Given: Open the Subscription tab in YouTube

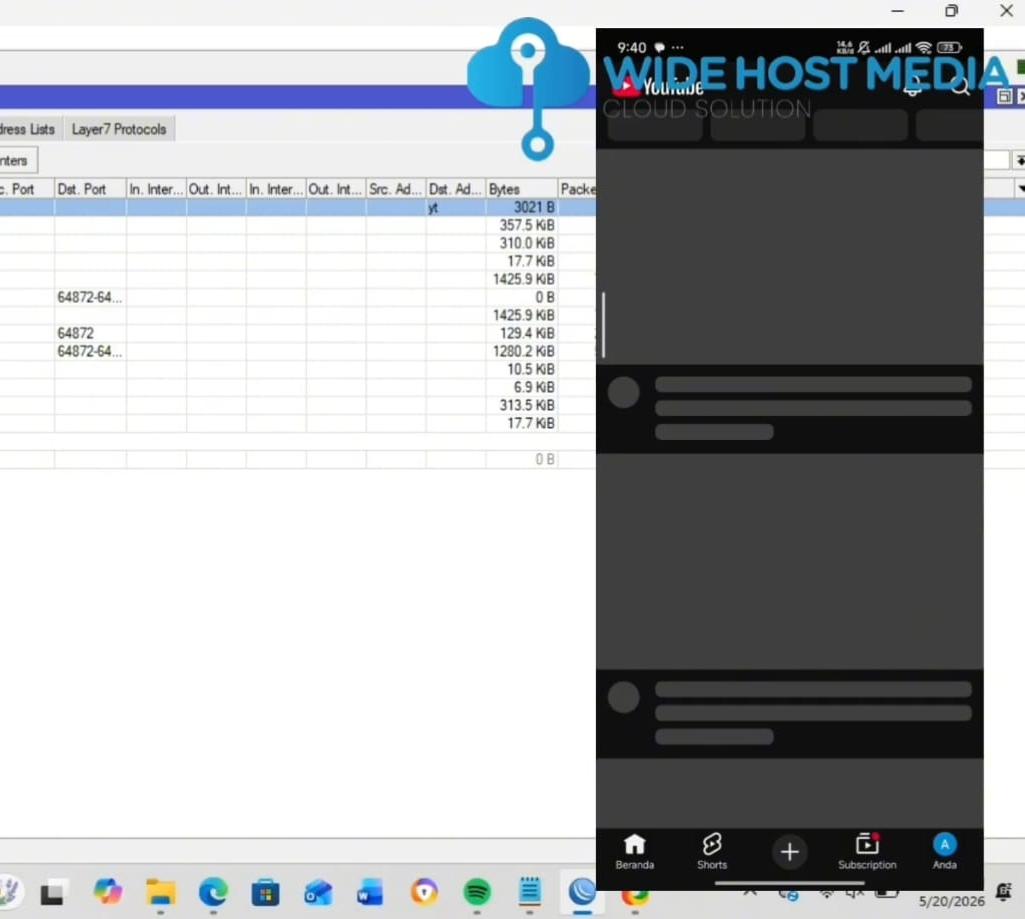Looking at the screenshot, I should click(867, 852).
